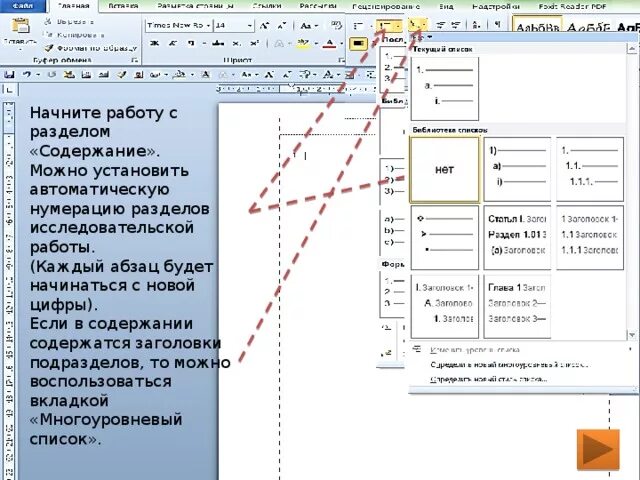Click the Bullets list icon
The width and height of the screenshot is (640, 480).
[x=358, y=26]
